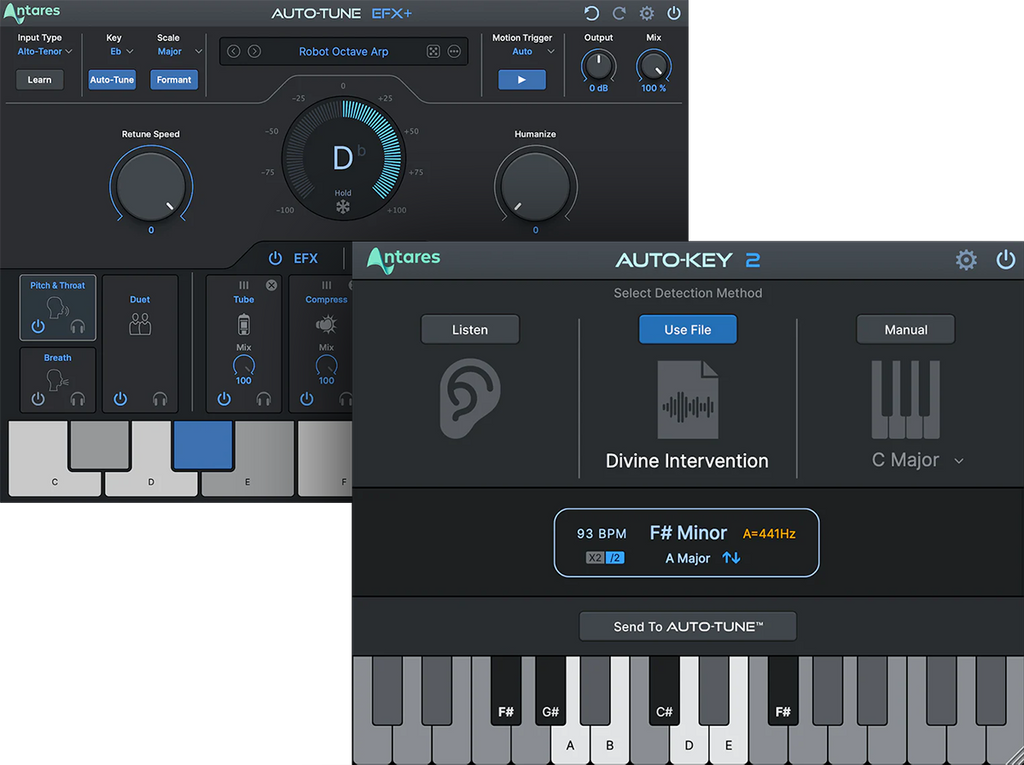Click the Pitch & Throat head icon
This screenshot has height=765, width=1024.
57,307
